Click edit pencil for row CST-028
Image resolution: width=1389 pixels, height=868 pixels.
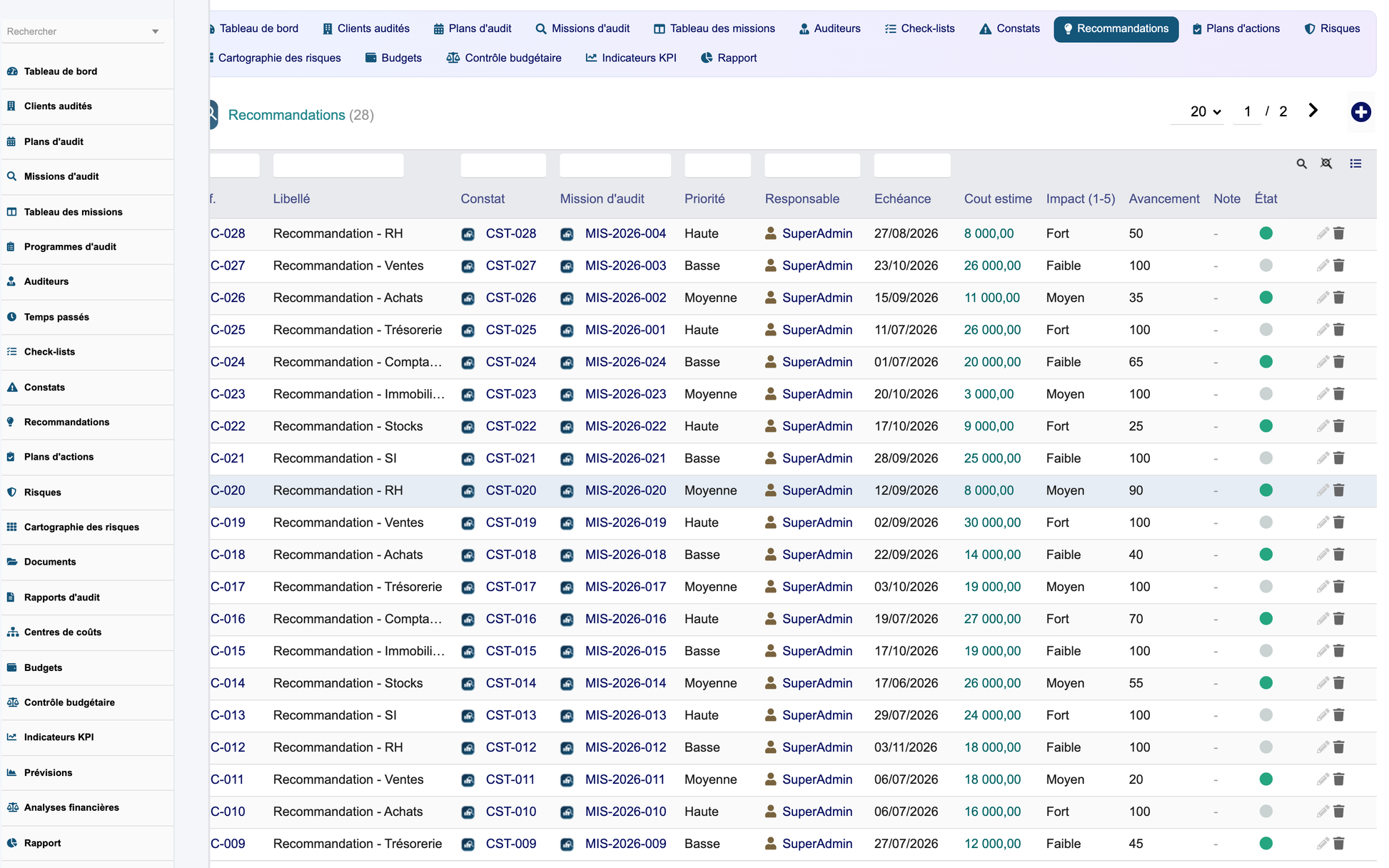(1323, 233)
